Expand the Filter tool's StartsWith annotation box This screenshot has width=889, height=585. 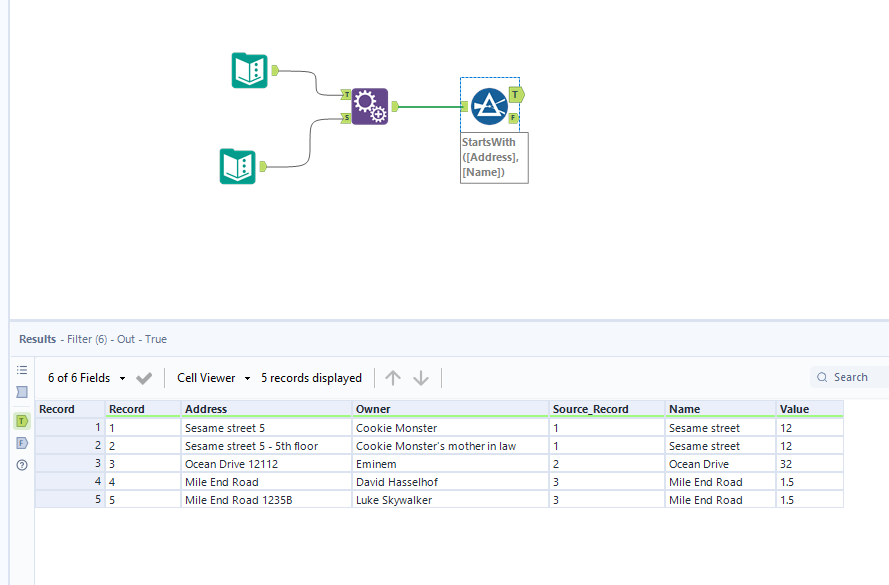tap(494, 157)
